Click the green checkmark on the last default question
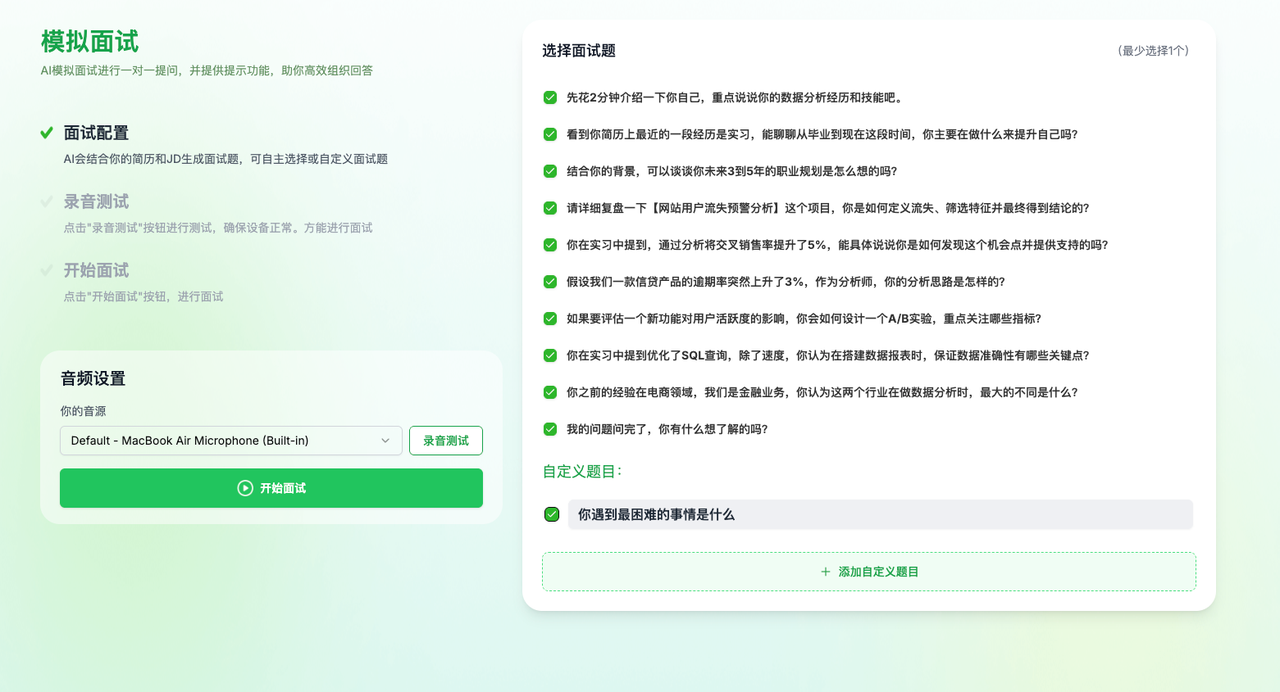Screen dimensions: 1280x692 [x=549, y=429]
